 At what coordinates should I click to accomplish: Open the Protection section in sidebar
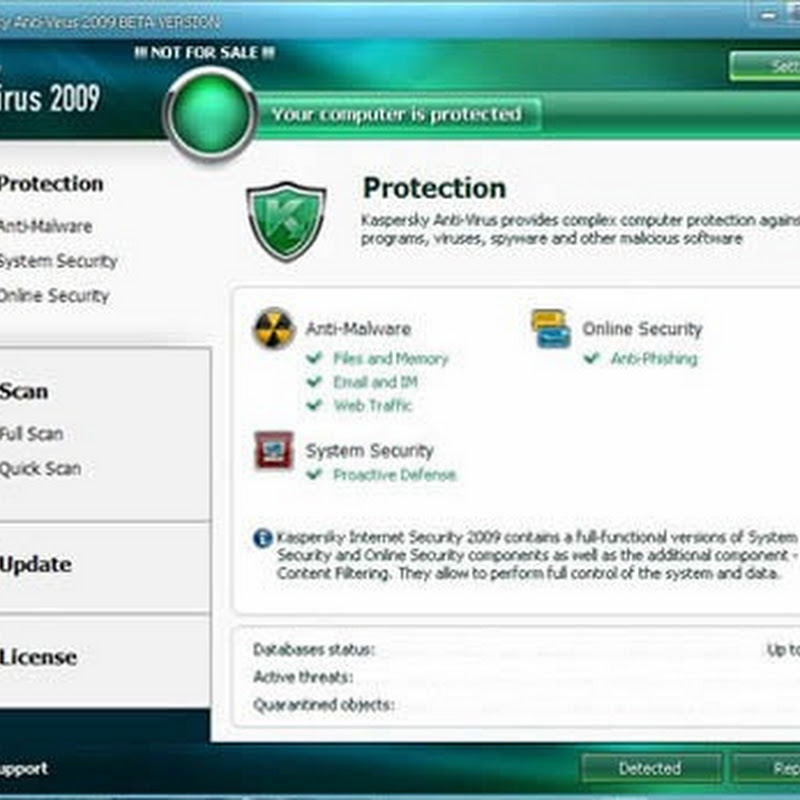tap(51, 184)
